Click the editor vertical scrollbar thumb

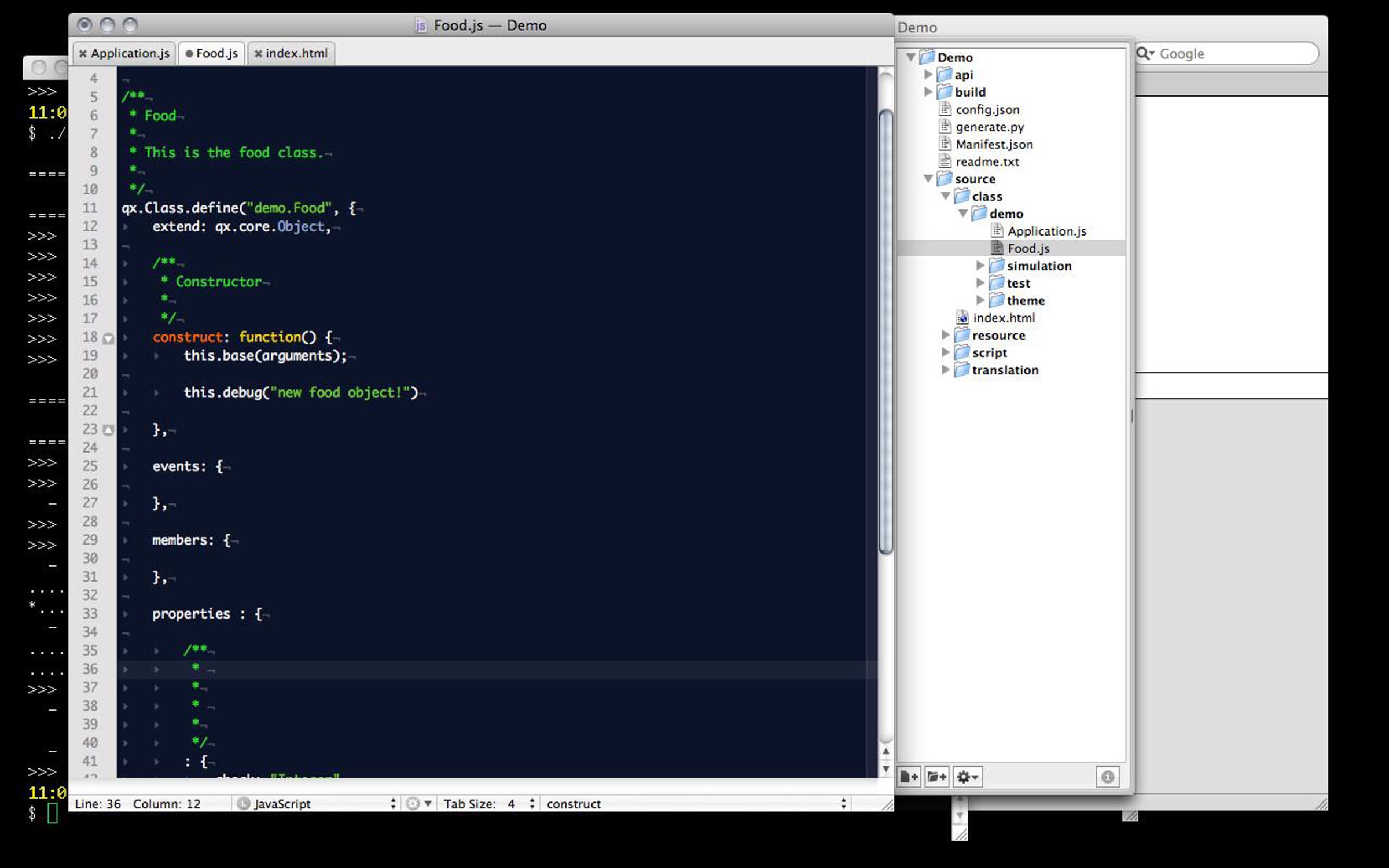[885, 330]
